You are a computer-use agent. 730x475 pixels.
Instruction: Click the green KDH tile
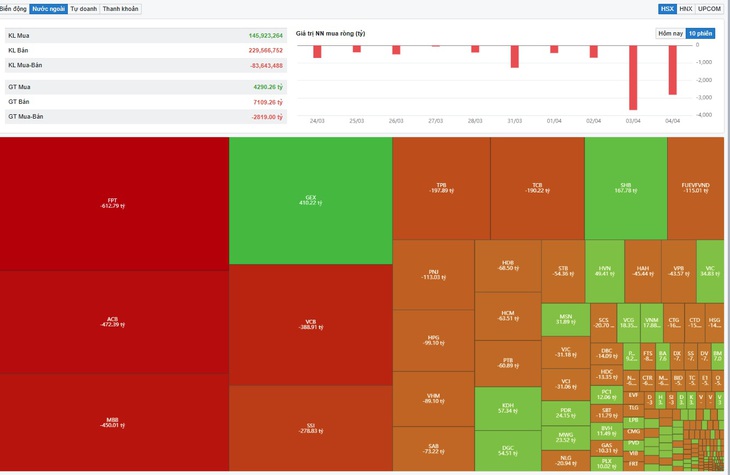click(508, 408)
